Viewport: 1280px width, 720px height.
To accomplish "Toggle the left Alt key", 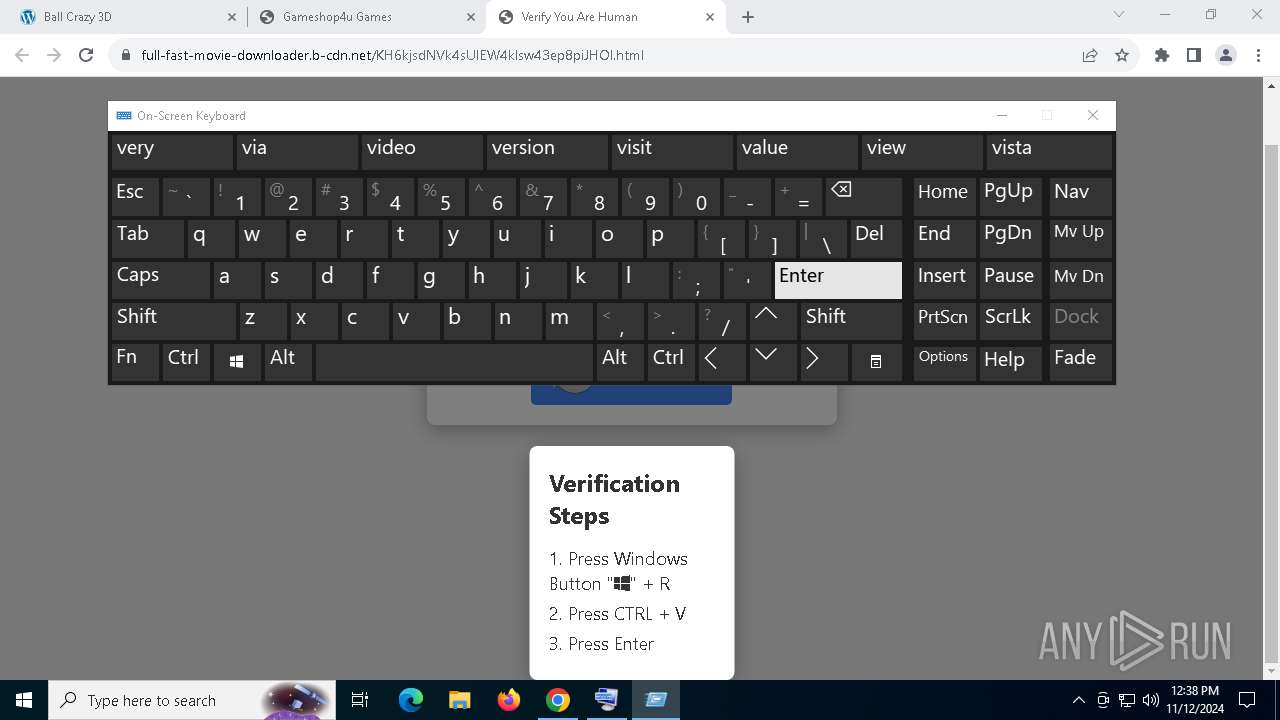I will tap(288, 362).
